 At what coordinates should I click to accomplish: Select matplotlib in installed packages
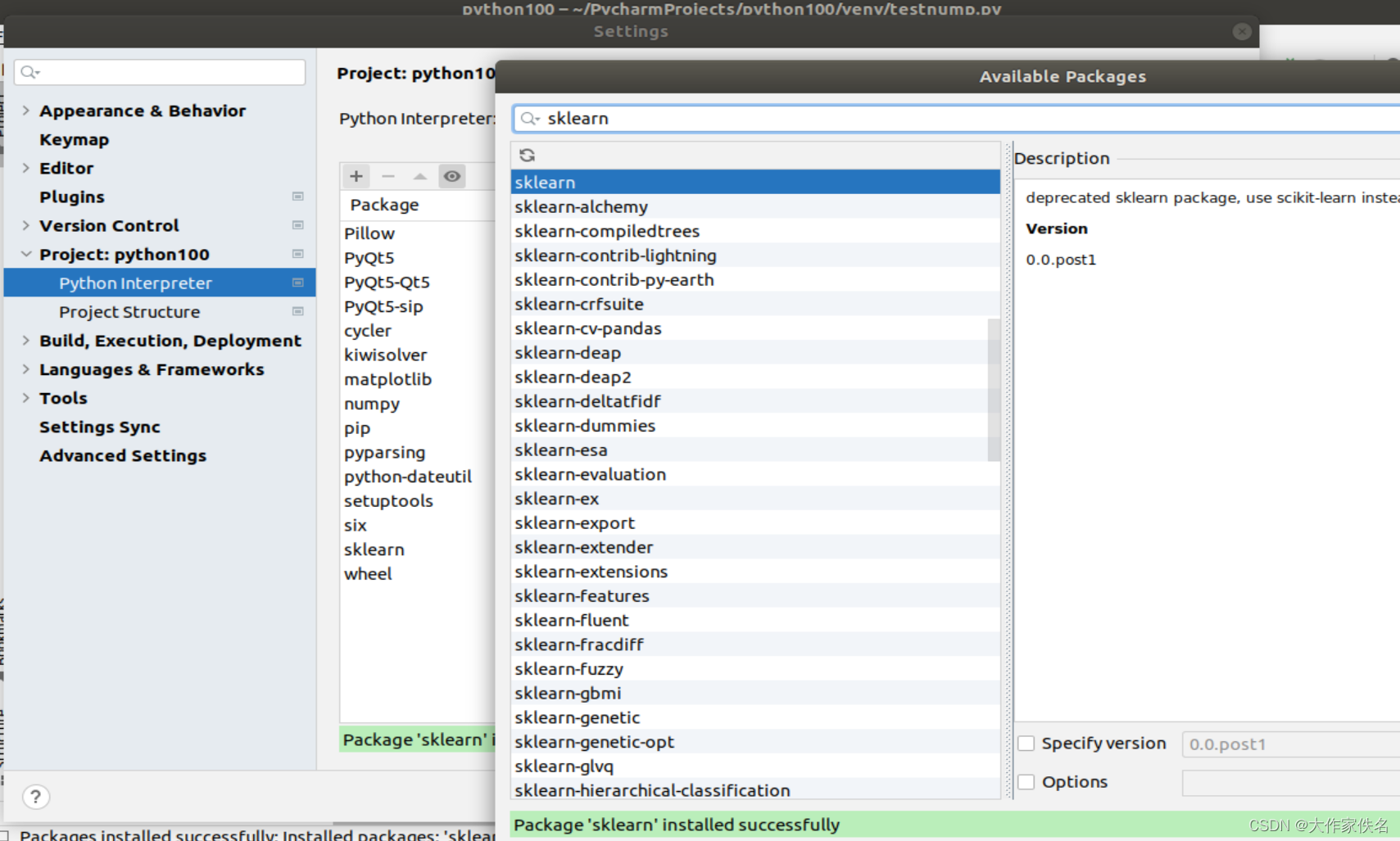(x=418, y=379)
